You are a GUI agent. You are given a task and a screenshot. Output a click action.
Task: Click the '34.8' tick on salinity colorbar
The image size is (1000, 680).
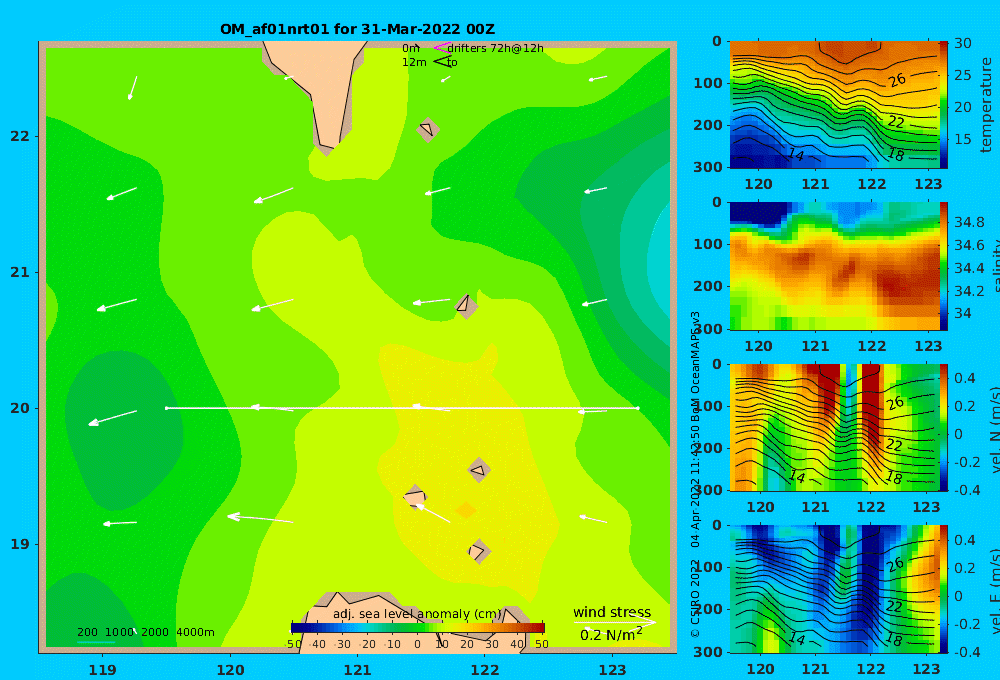click(969, 222)
